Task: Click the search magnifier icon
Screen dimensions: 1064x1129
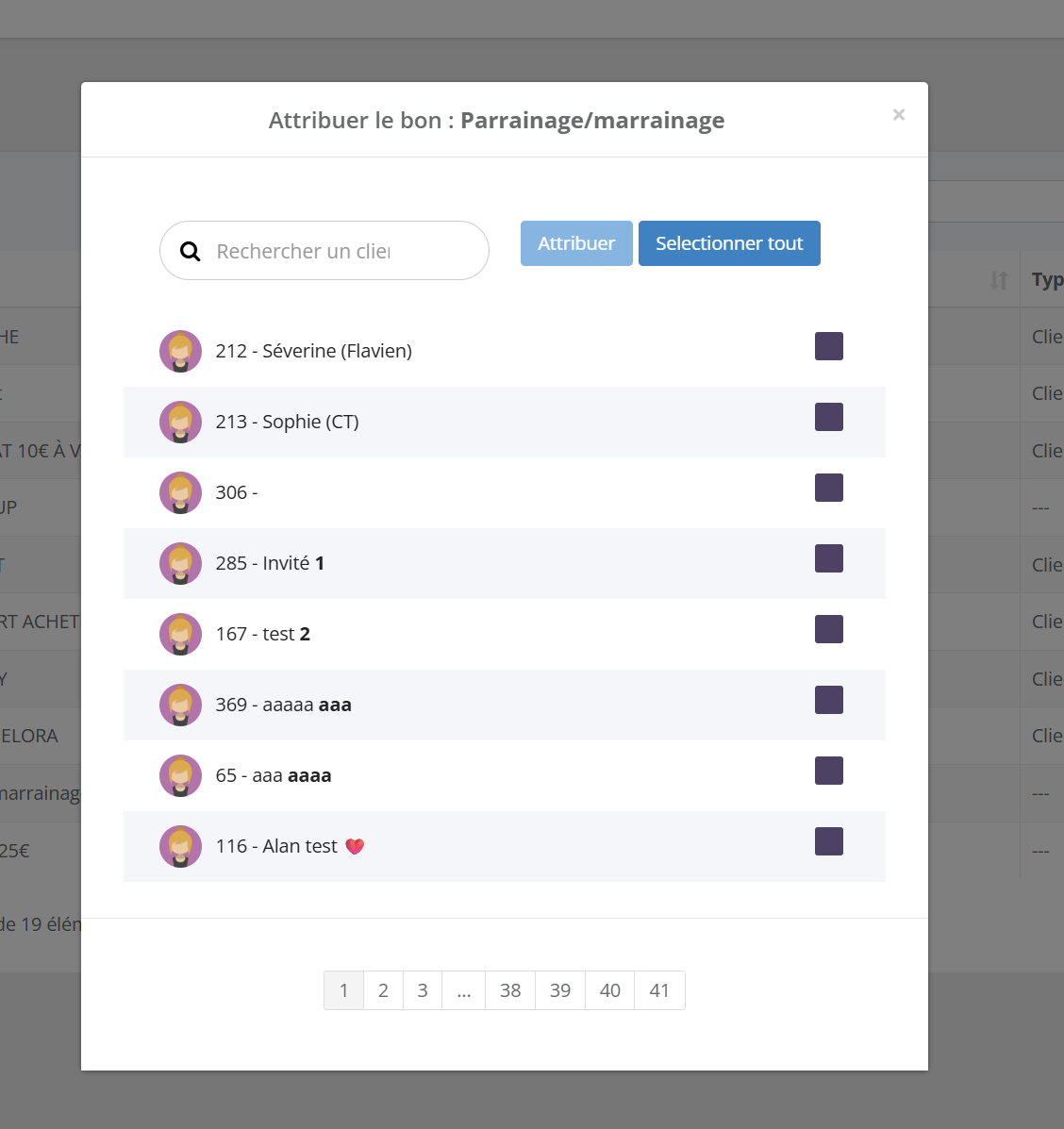Action: (x=190, y=251)
